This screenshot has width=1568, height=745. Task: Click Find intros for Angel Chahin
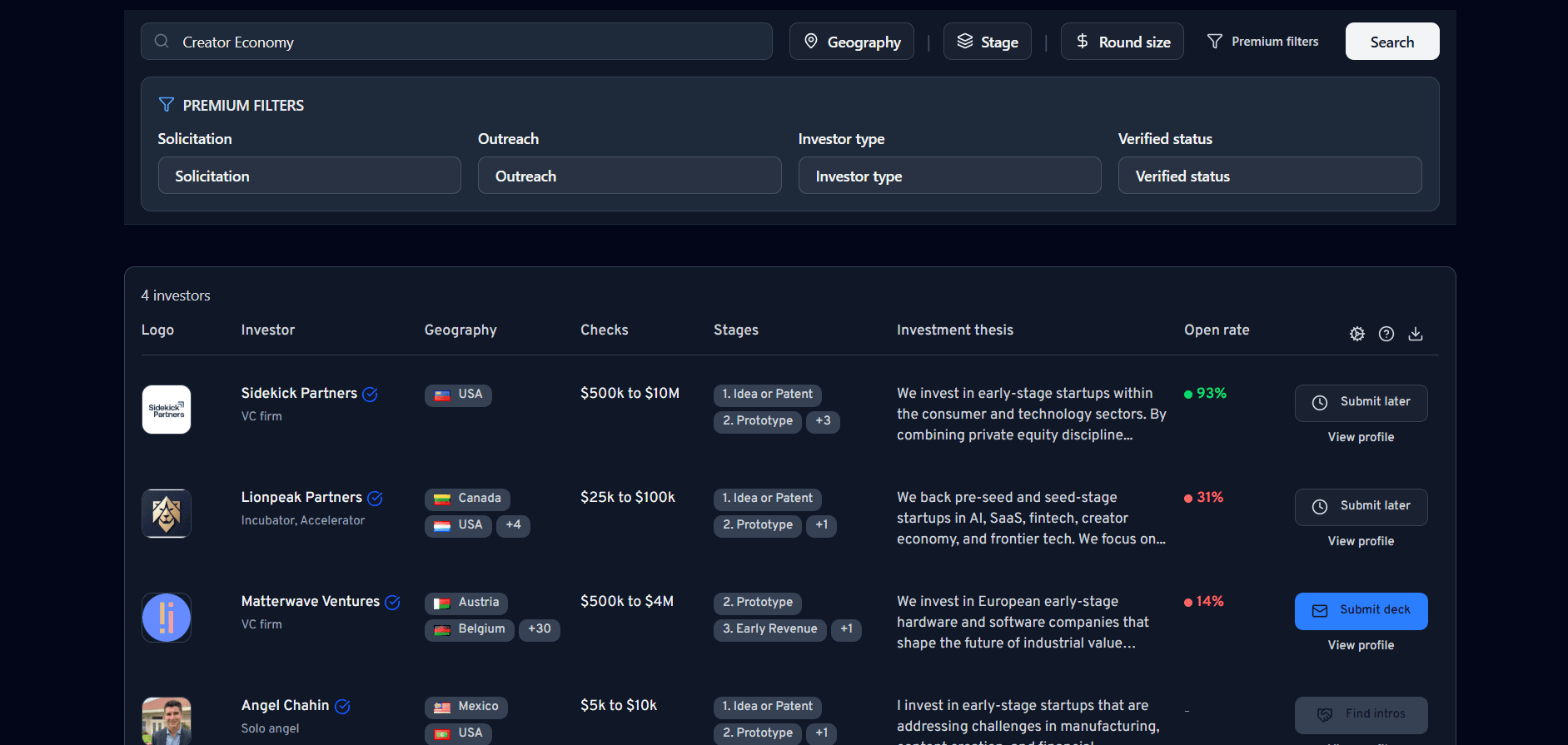click(1361, 715)
